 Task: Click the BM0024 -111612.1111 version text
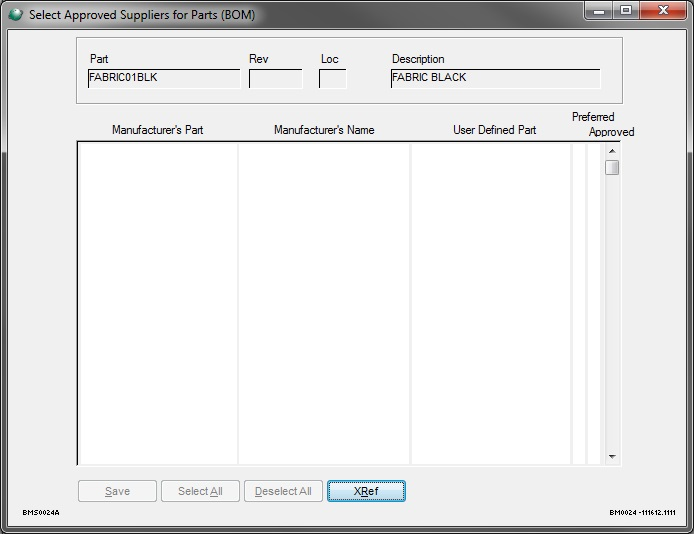coord(642,512)
